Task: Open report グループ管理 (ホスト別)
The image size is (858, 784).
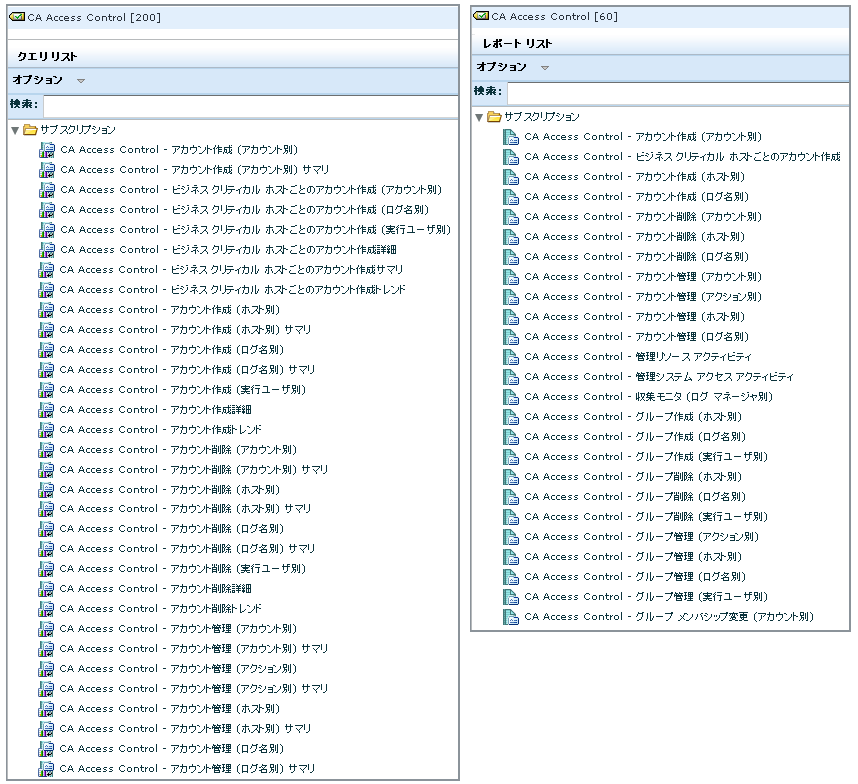Action: pyautogui.click(x=634, y=556)
